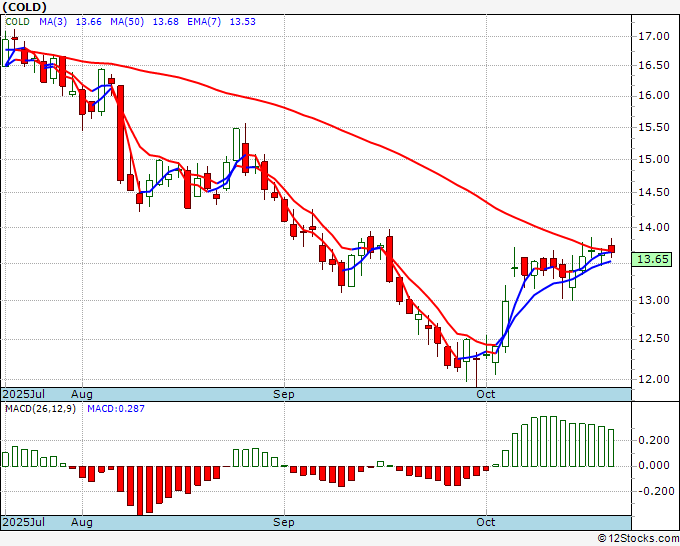Click Sep on the MACD date axis

click(x=284, y=522)
